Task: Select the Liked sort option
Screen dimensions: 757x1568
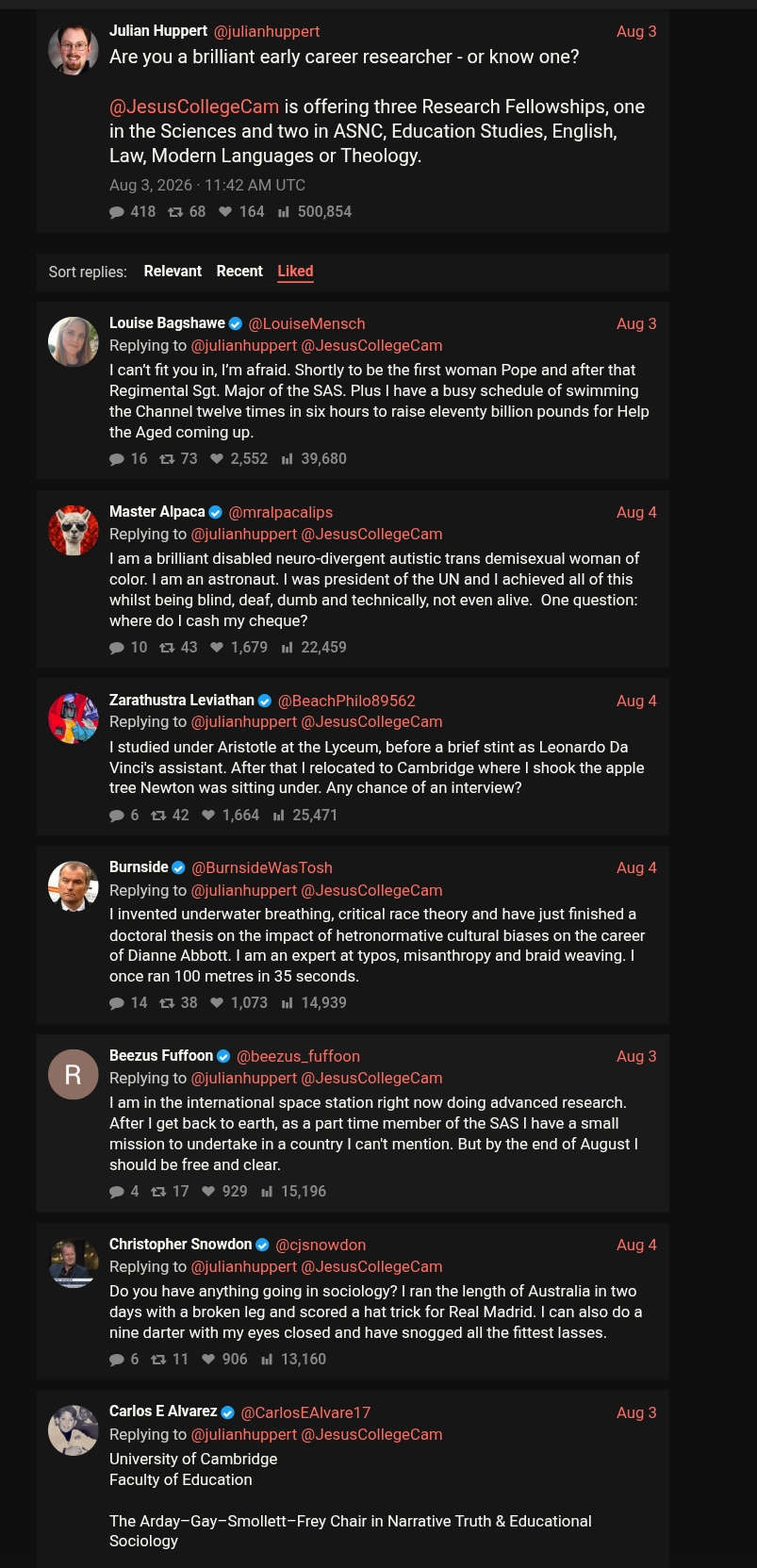Action: (x=295, y=272)
